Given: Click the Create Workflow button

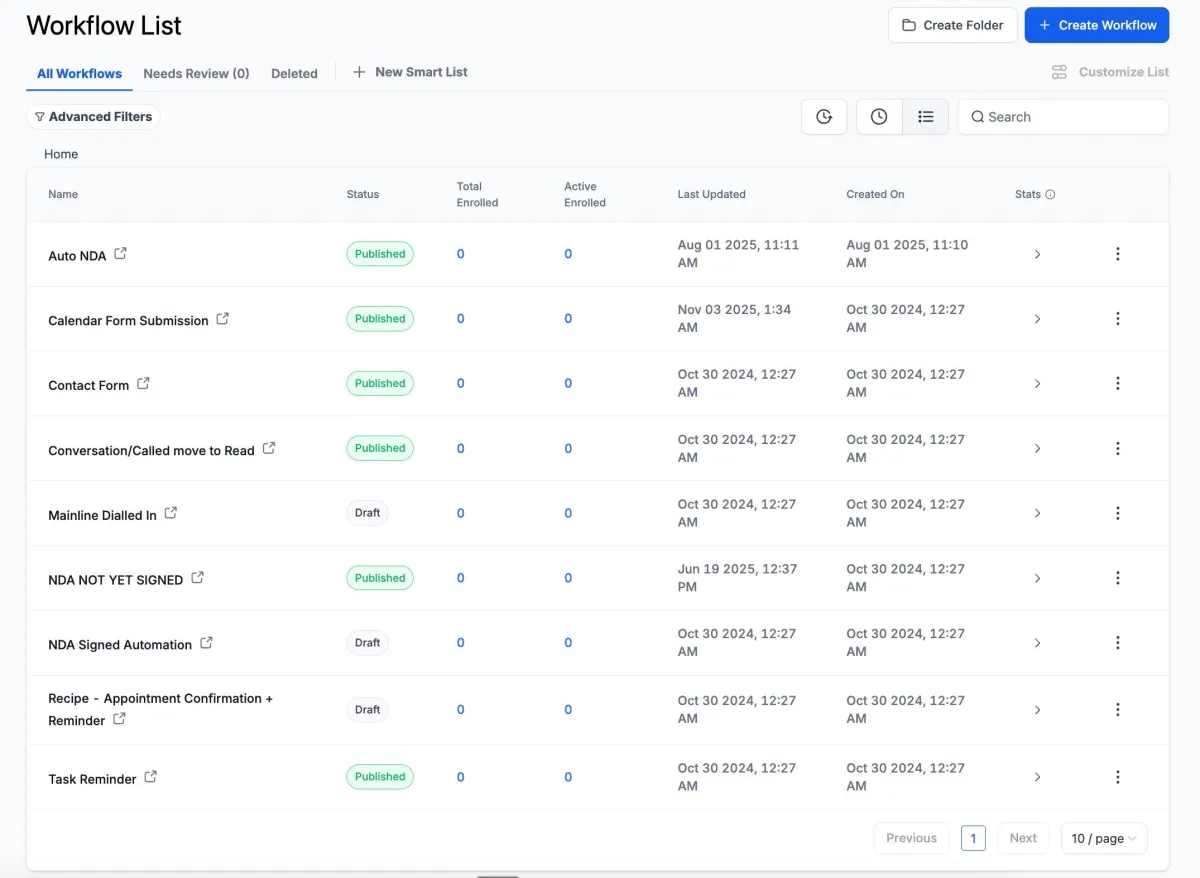Looking at the screenshot, I should click(x=1096, y=25).
